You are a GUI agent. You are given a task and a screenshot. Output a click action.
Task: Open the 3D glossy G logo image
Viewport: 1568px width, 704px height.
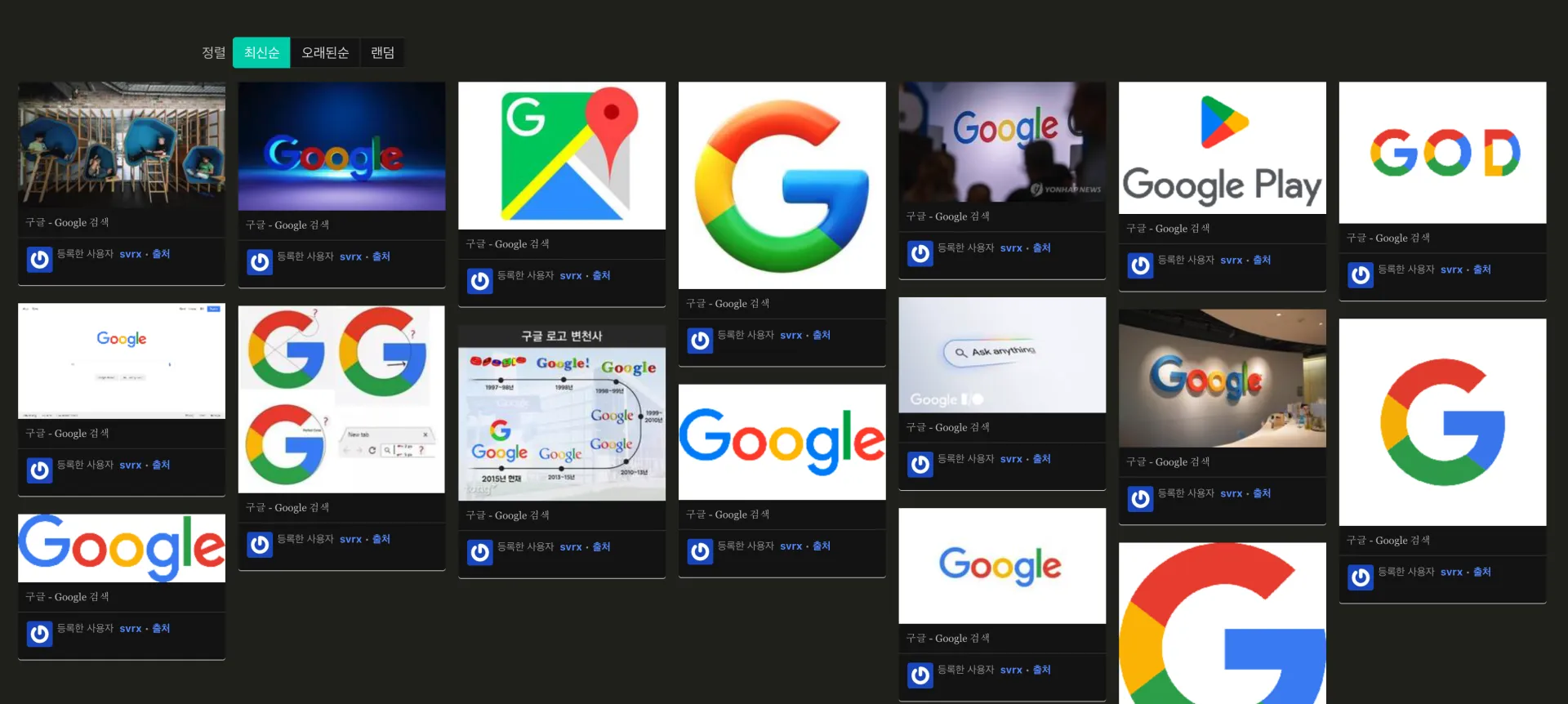pos(782,185)
